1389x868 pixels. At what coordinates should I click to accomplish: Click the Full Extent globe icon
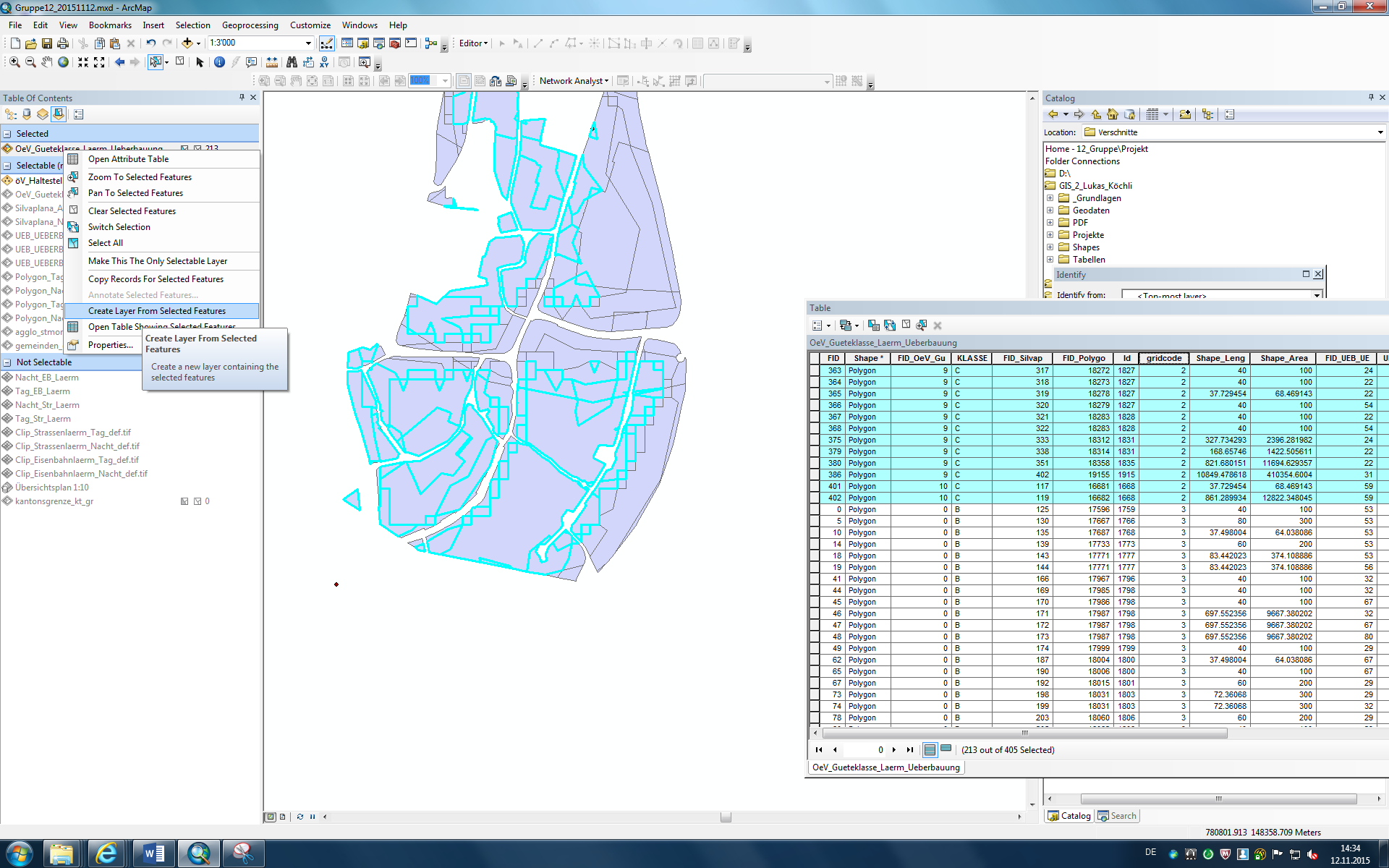(x=64, y=62)
